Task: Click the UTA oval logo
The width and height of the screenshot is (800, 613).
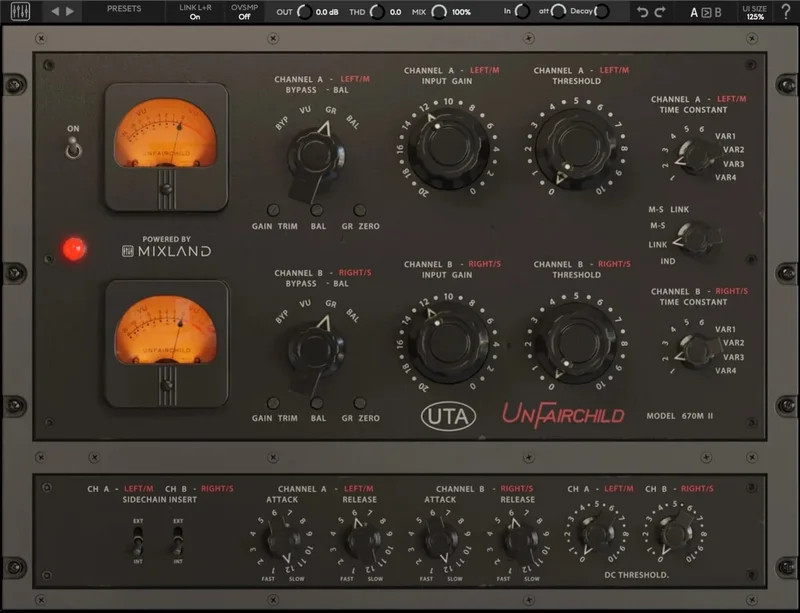Action: pos(448,416)
